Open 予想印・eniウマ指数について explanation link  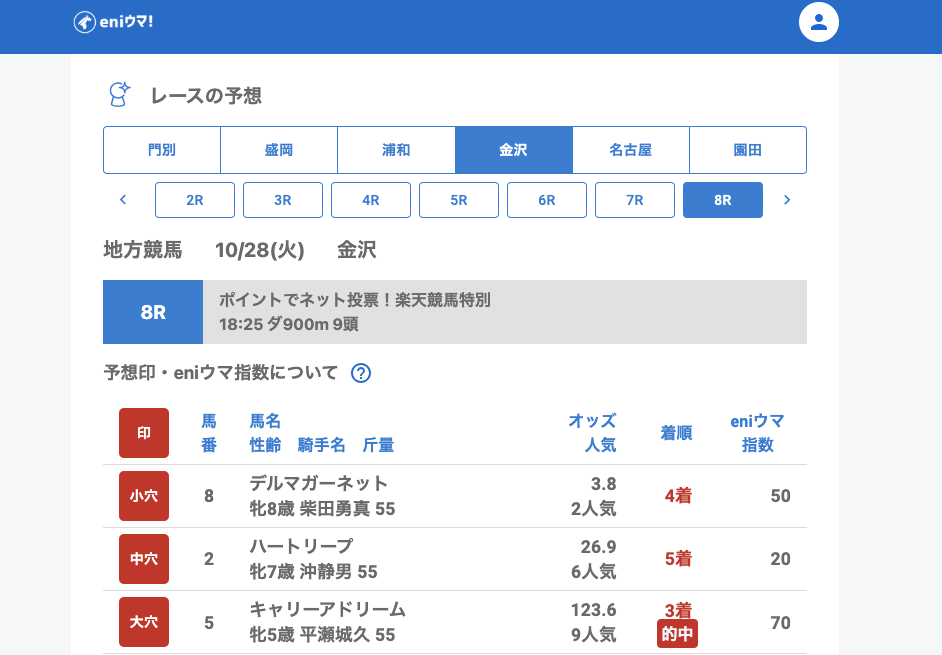point(221,373)
